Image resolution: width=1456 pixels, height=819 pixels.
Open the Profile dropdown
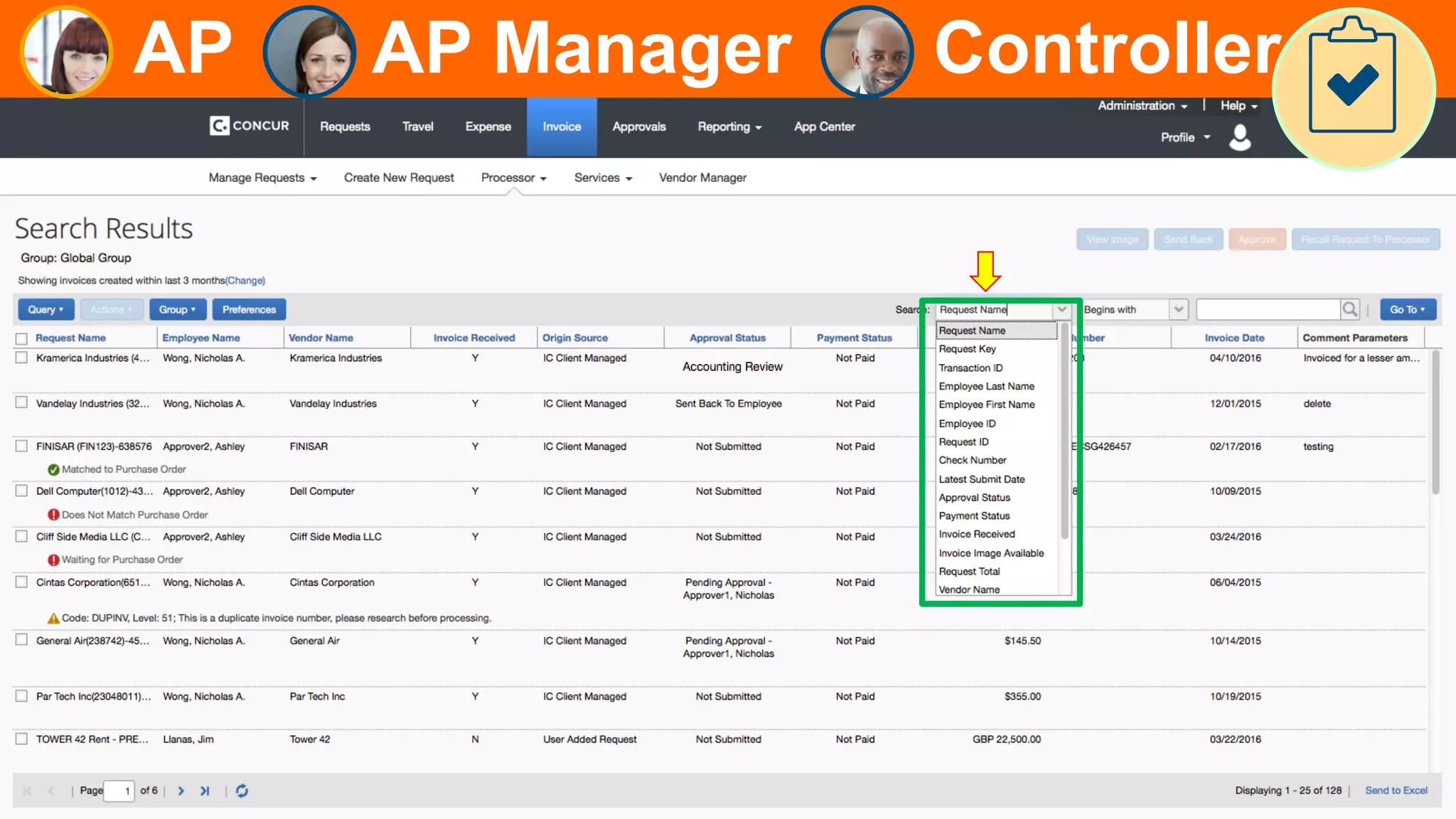coord(1185,137)
